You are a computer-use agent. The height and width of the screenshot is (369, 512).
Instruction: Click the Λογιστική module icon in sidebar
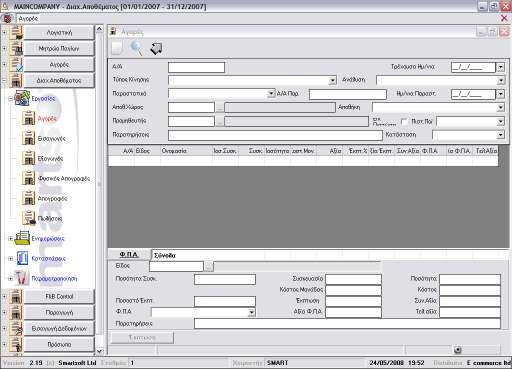[x=16, y=33]
